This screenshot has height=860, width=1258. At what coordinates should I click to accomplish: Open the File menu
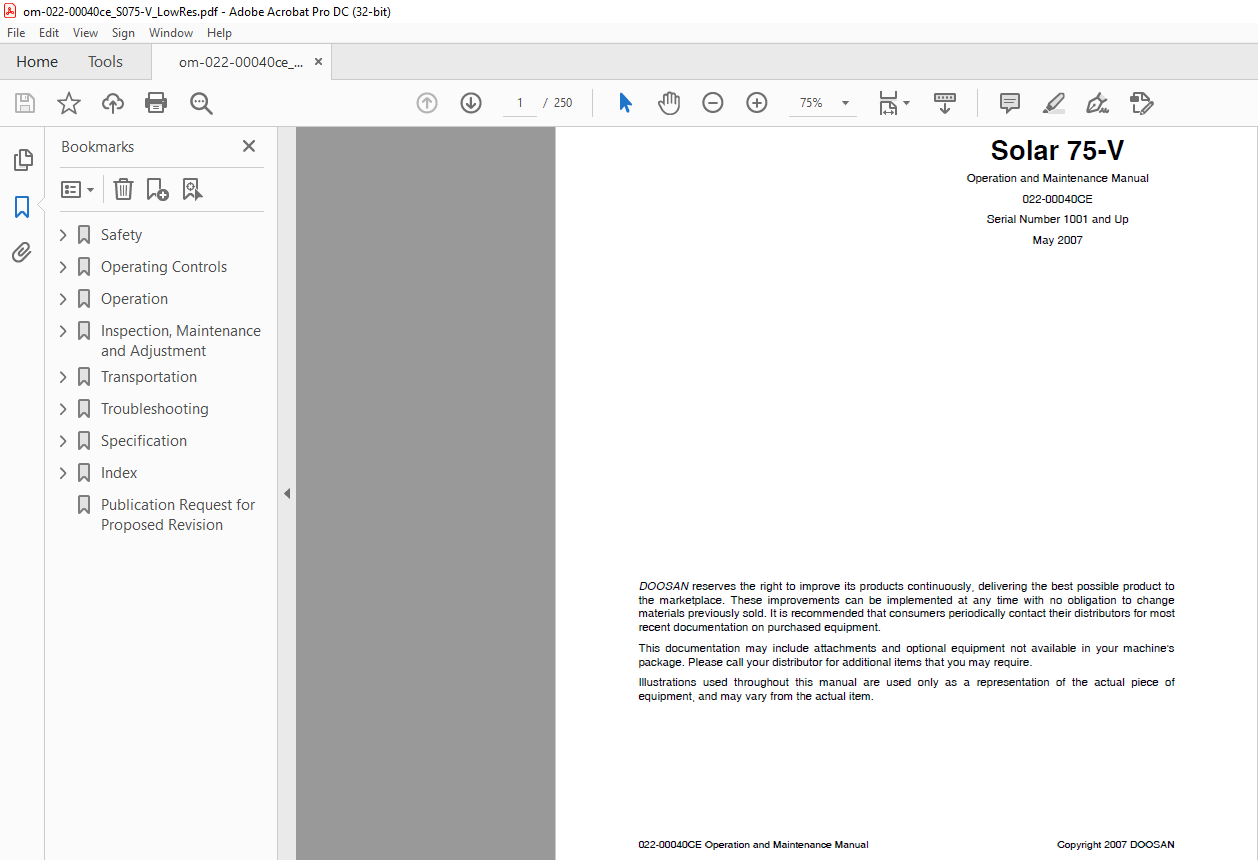pos(16,33)
